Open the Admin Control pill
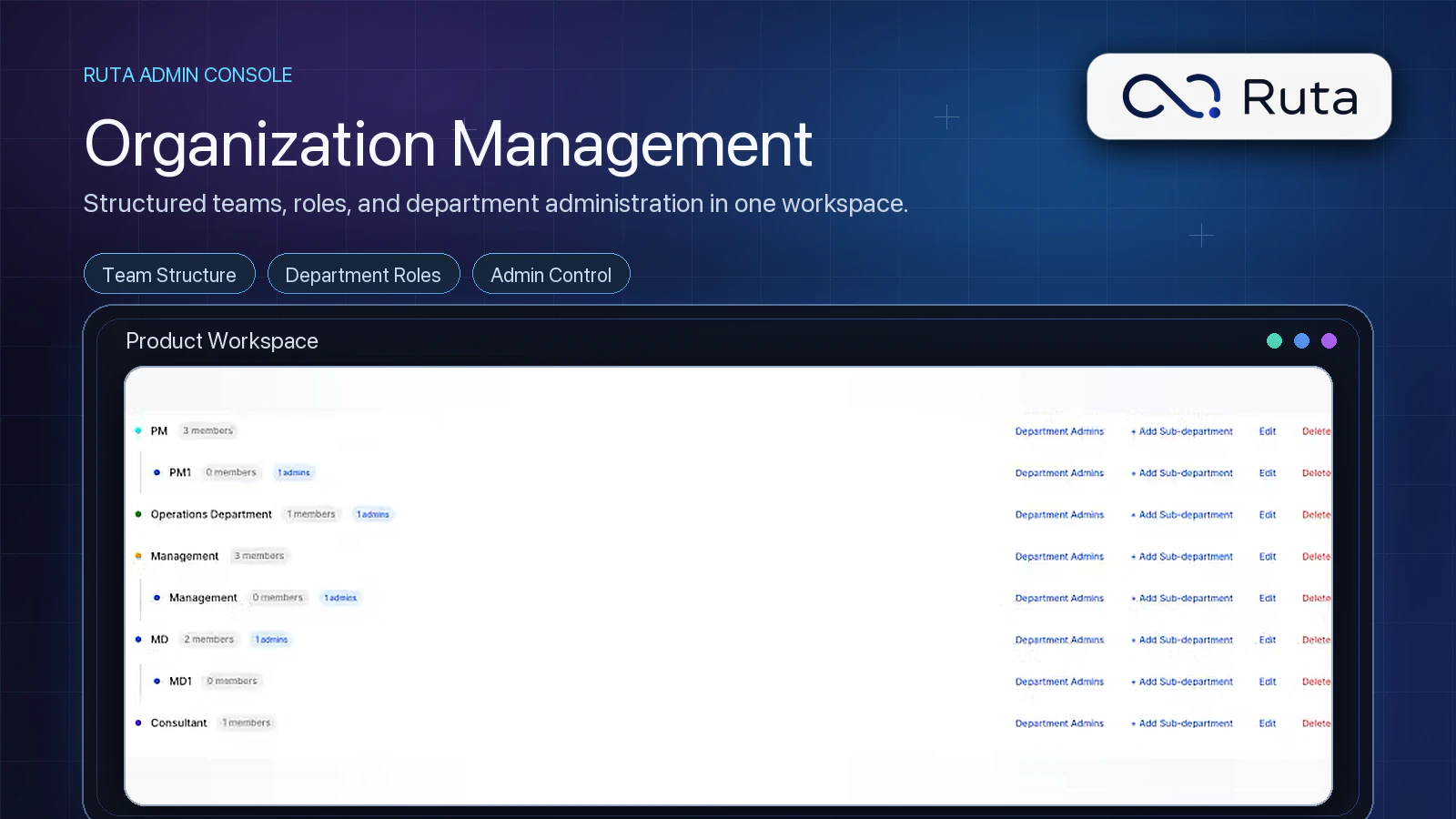Screen dimensions: 1456x819 click(x=551, y=274)
